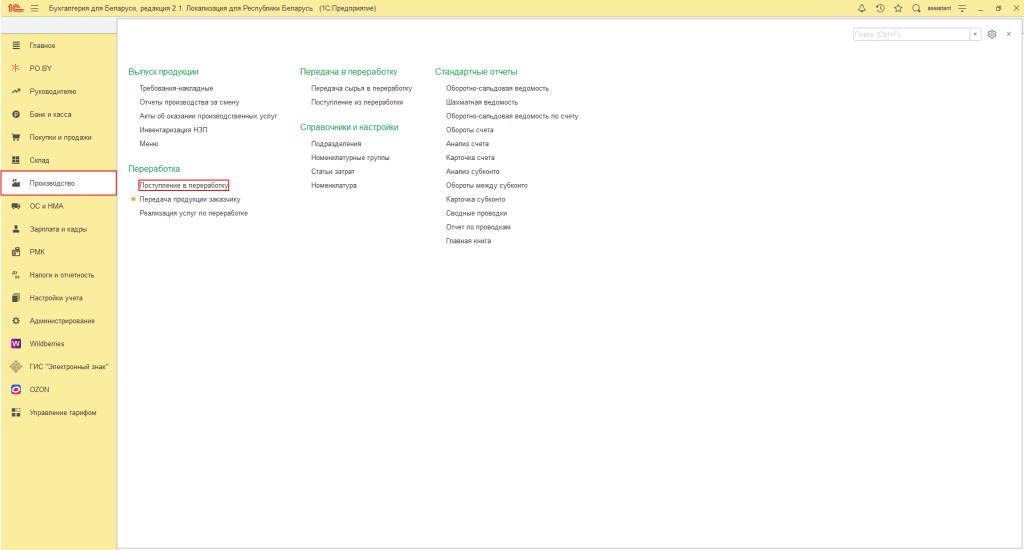The image size is (1024, 550).
Task: Clear the search field with x button
Action: [x=975, y=34]
